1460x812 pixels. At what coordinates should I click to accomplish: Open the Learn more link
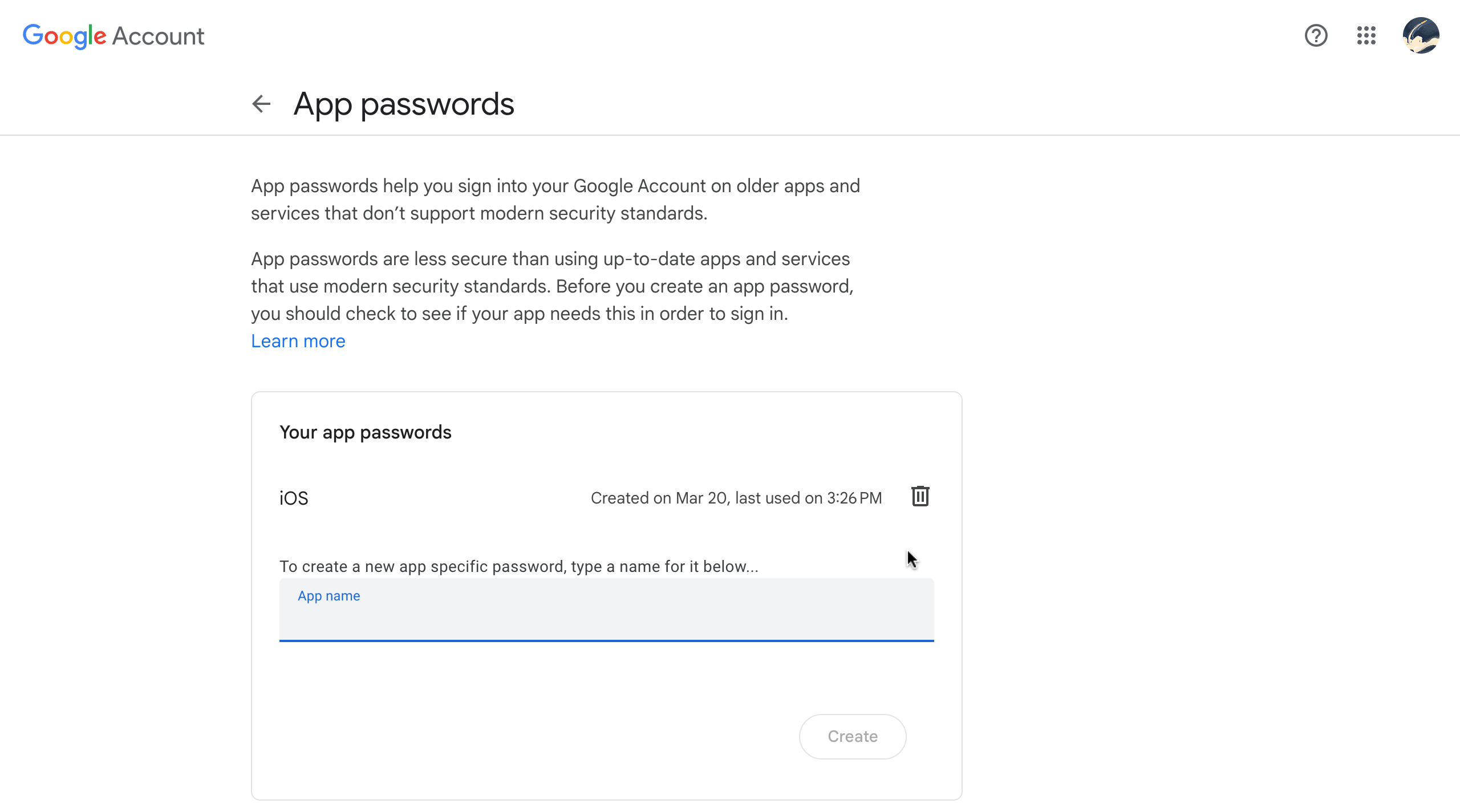pyautogui.click(x=298, y=341)
